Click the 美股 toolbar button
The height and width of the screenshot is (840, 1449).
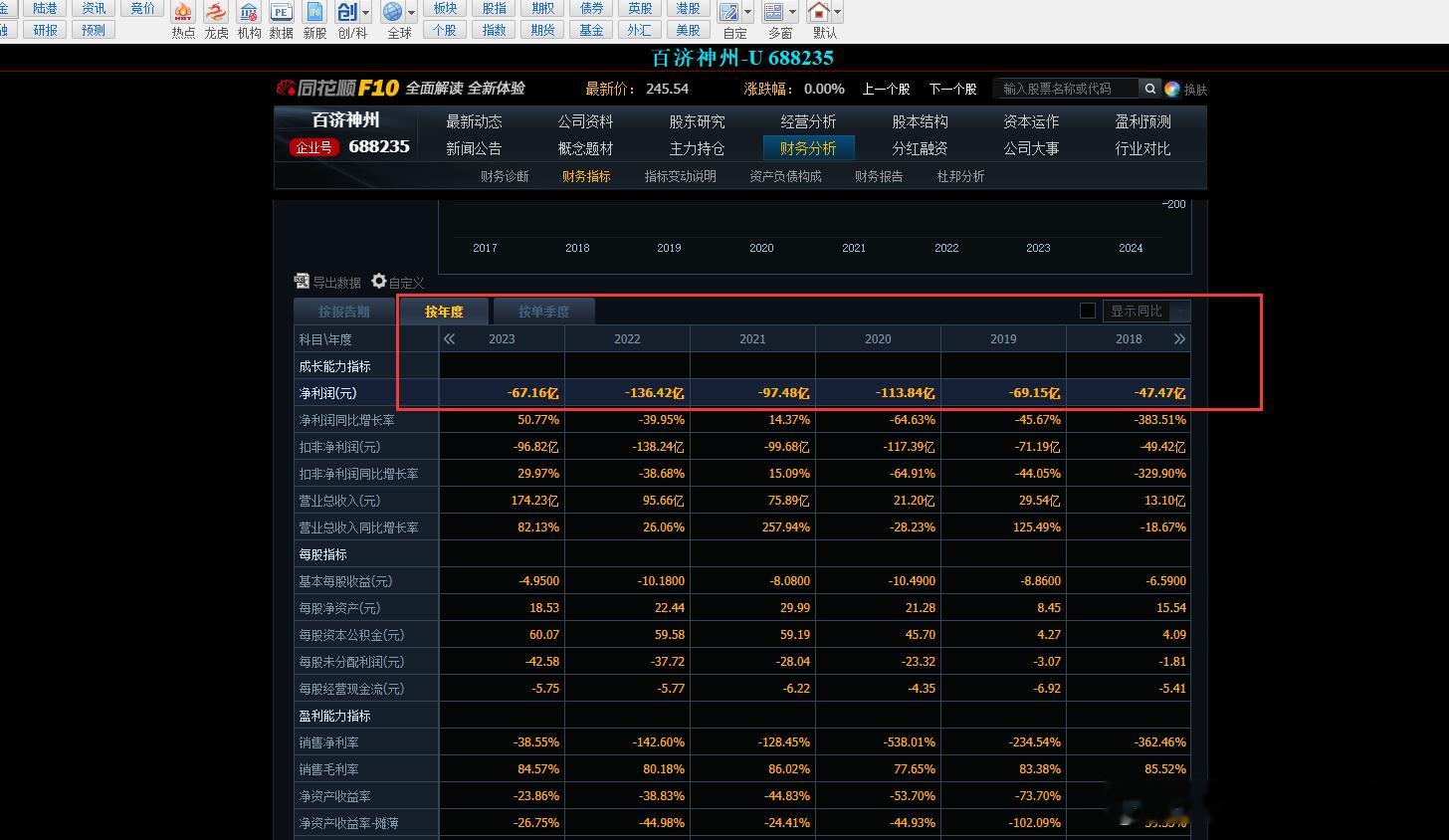[689, 30]
